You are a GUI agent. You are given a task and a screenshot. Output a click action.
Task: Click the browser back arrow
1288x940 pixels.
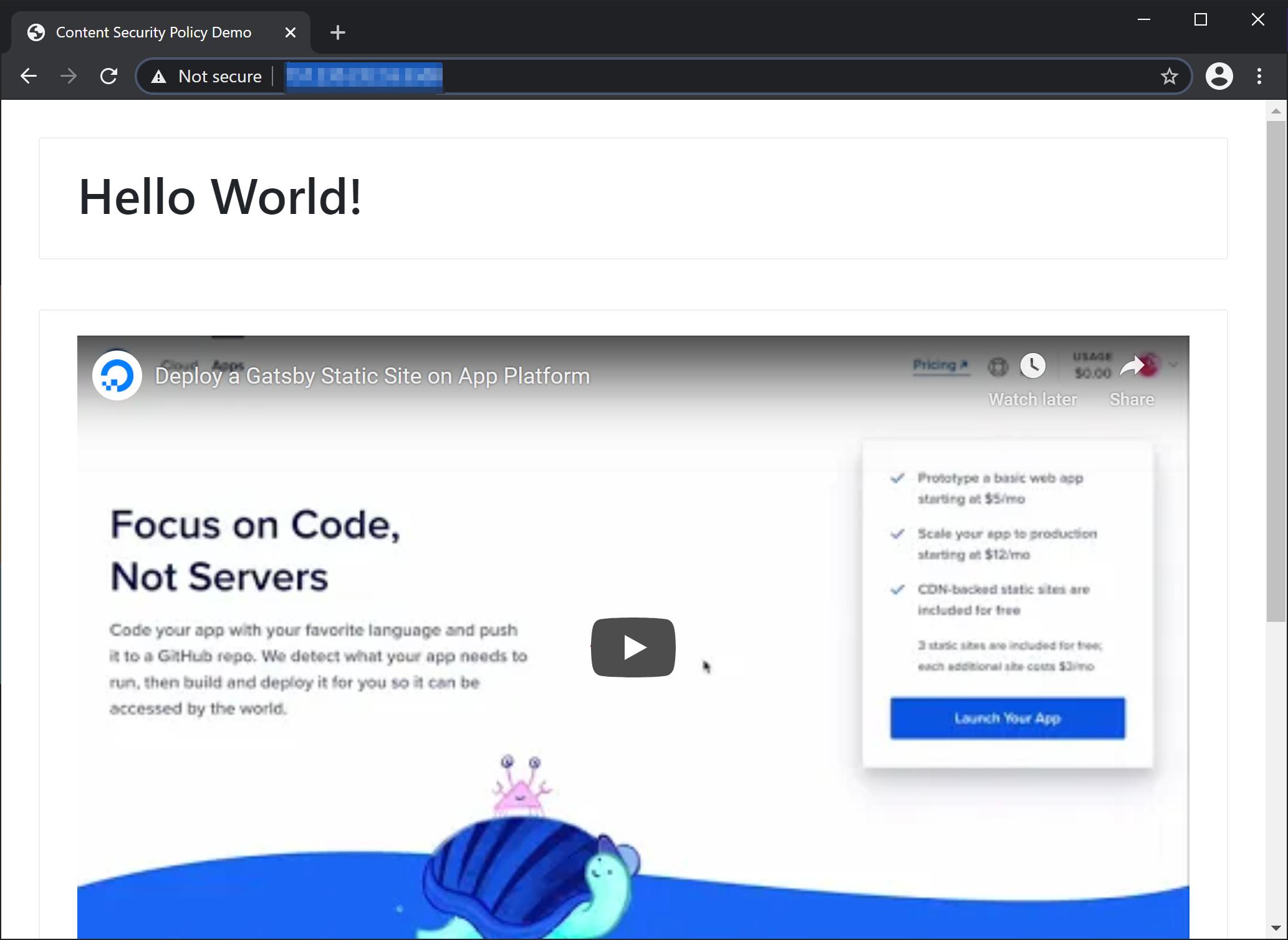point(28,75)
